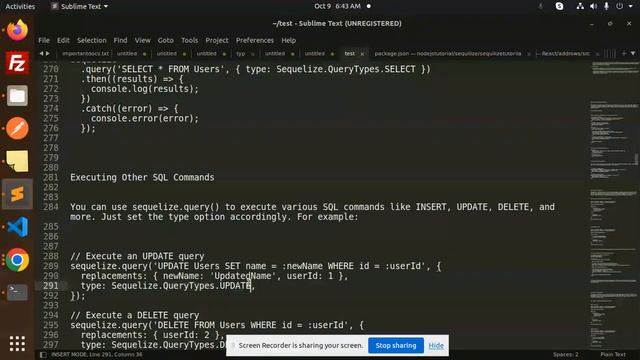Close the package.json tab
640x360 pixels.
[529, 54]
